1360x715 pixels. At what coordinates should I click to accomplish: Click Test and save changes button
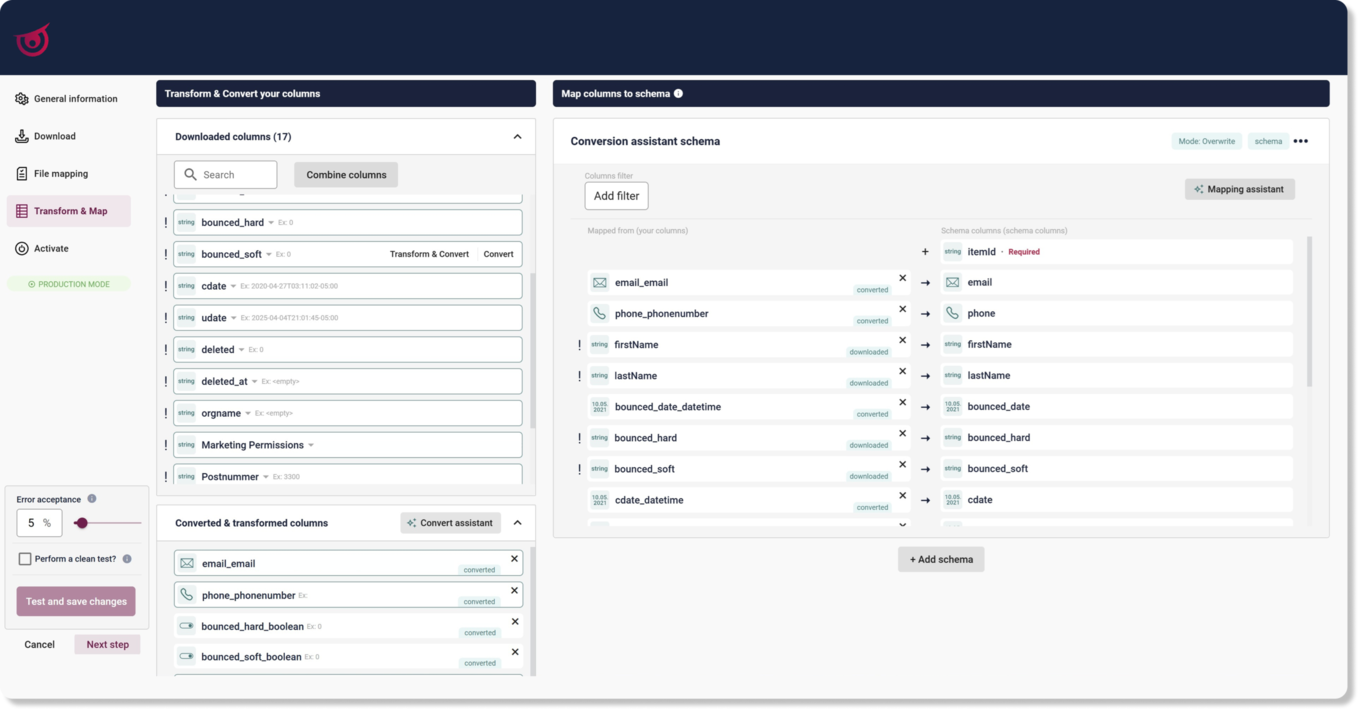tap(76, 602)
